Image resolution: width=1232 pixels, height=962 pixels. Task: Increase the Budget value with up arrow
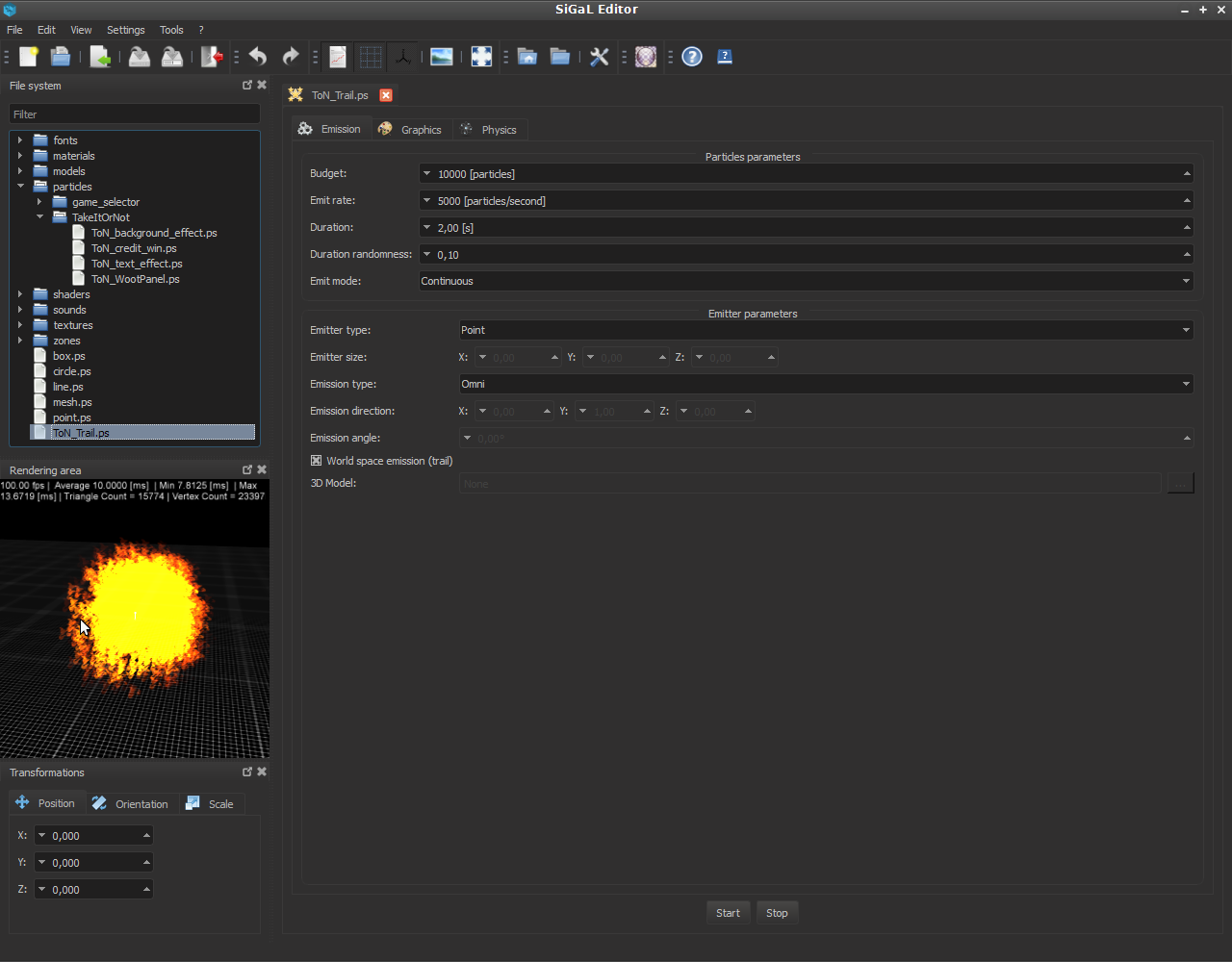tap(1187, 174)
